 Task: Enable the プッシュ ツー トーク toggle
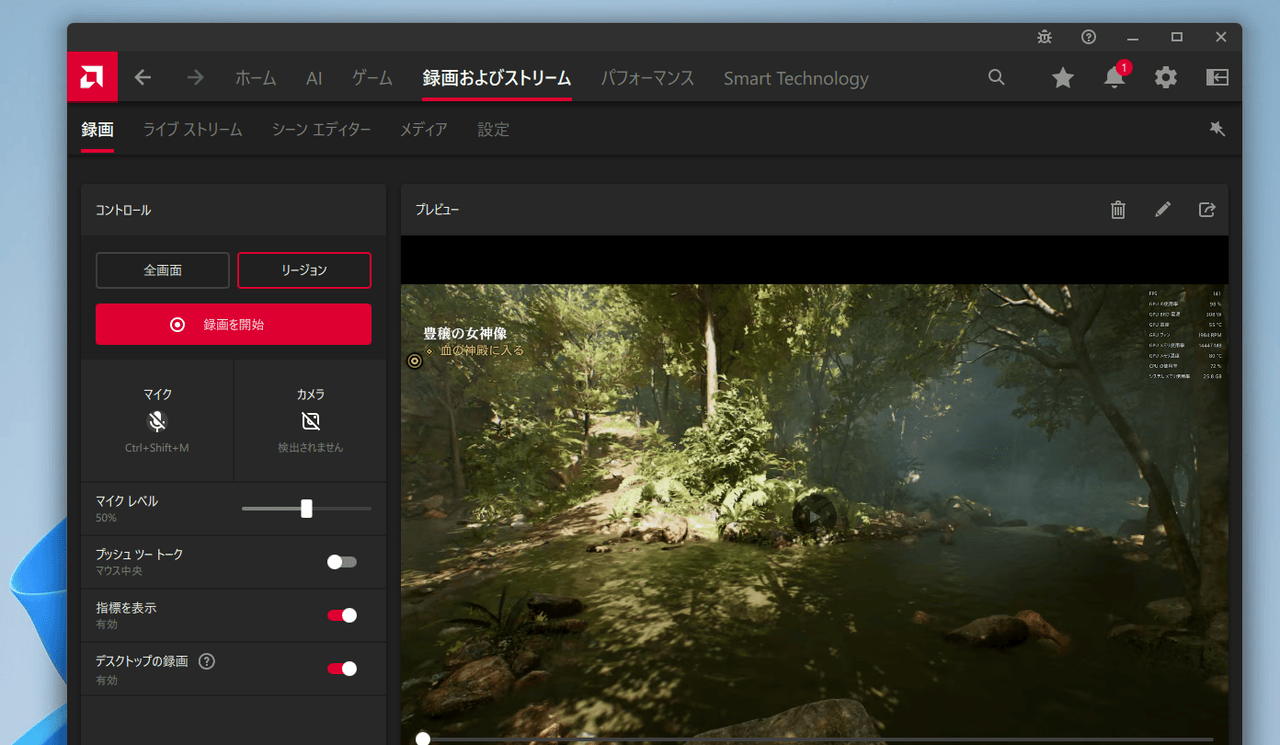click(x=342, y=562)
